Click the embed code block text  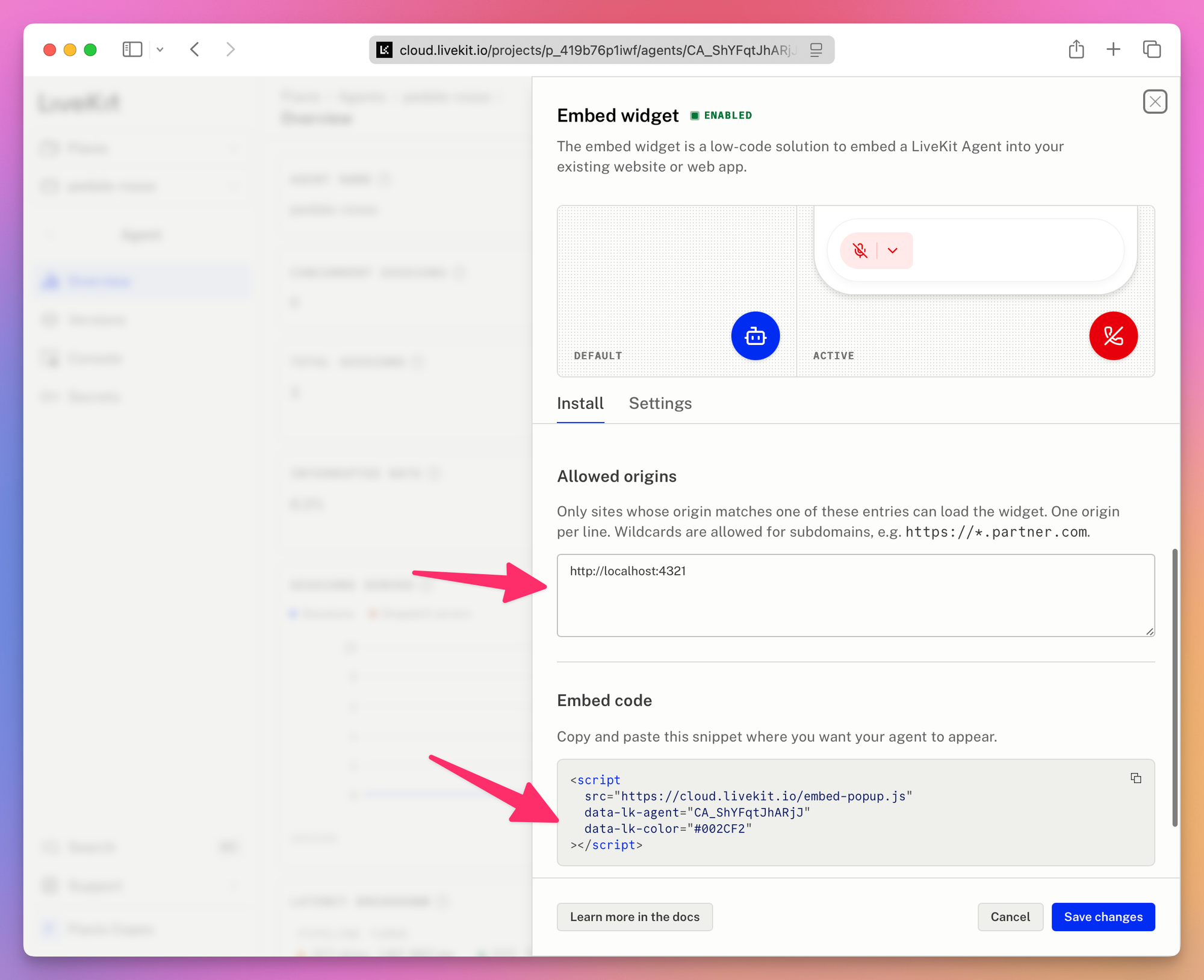855,812
